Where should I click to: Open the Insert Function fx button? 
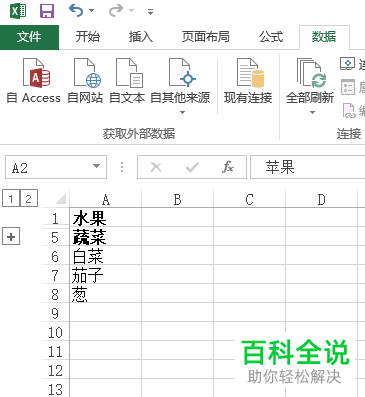tap(228, 167)
